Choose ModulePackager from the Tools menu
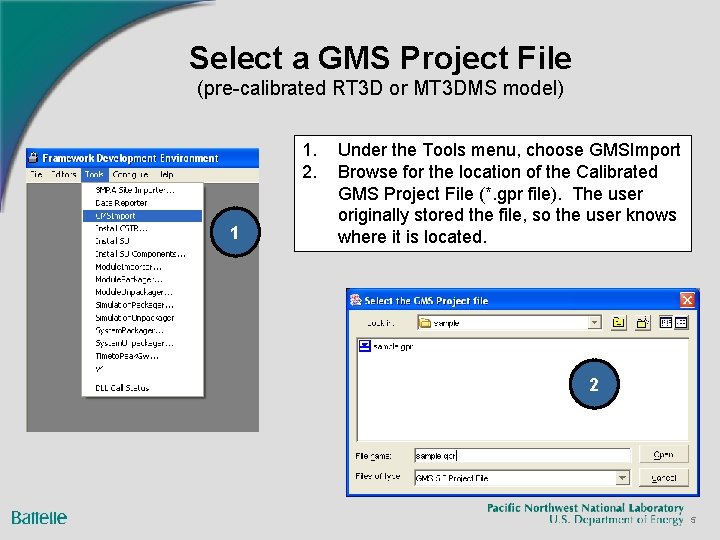 [142, 279]
